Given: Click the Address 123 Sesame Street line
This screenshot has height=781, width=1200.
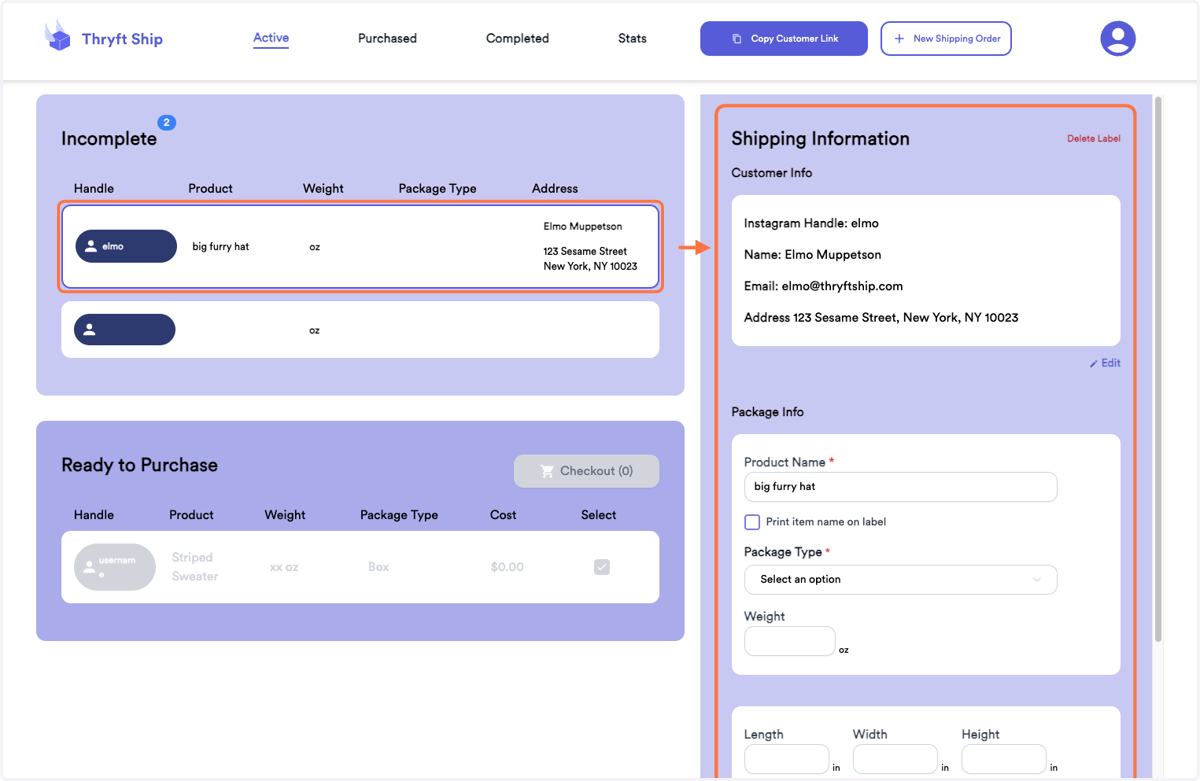Looking at the screenshot, I should (x=881, y=318).
